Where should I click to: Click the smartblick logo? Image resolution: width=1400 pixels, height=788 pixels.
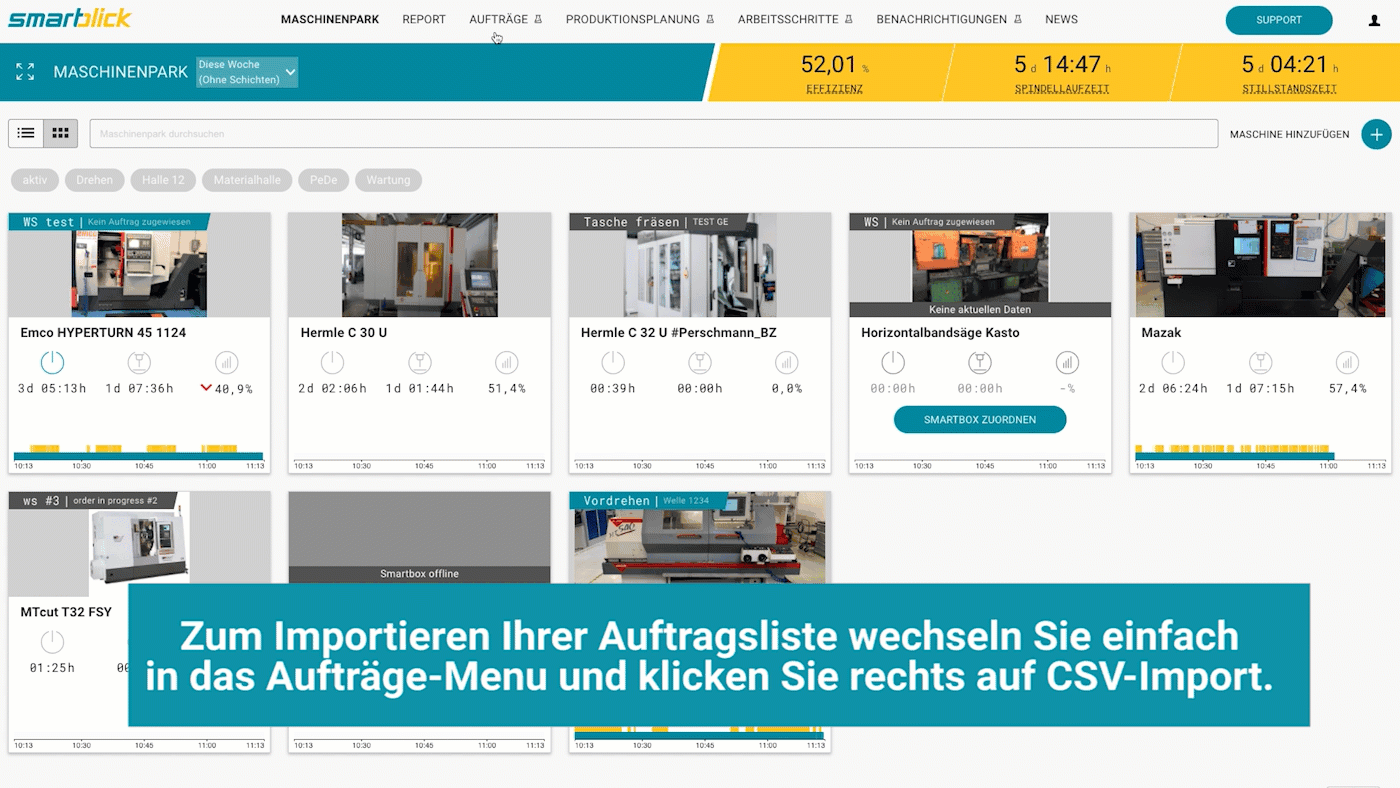(70, 18)
